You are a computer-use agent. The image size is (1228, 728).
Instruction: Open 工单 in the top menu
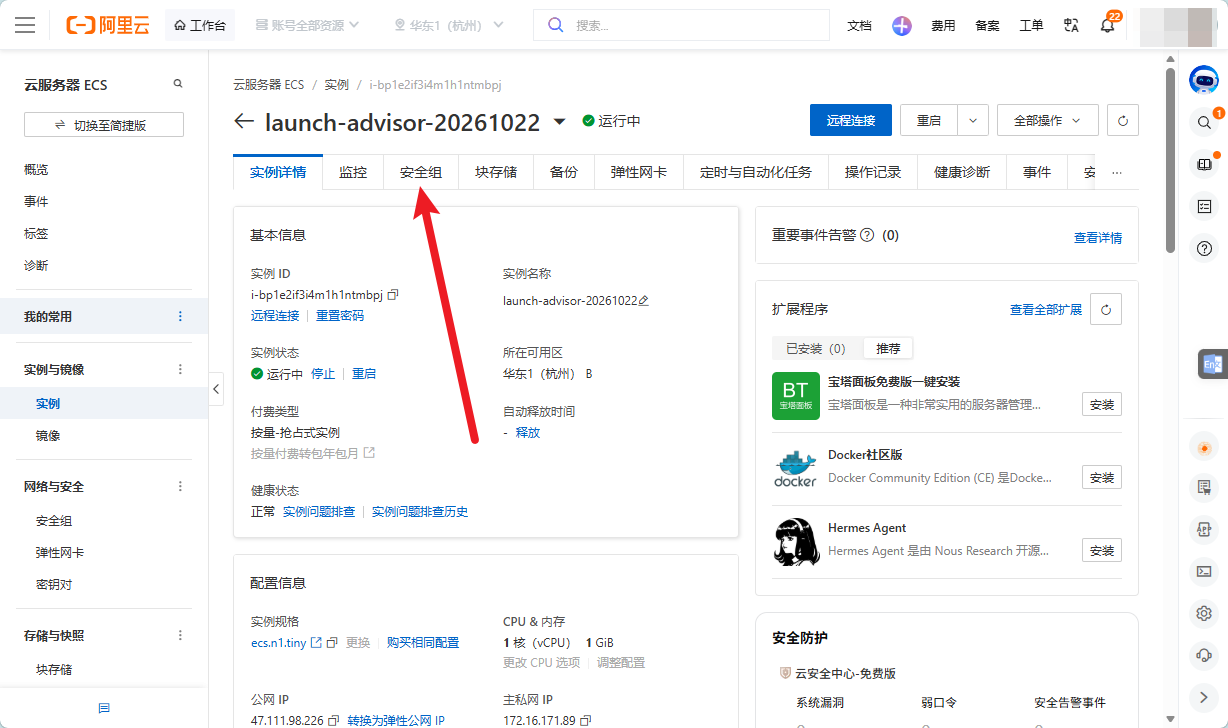[x=1031, y=26]
